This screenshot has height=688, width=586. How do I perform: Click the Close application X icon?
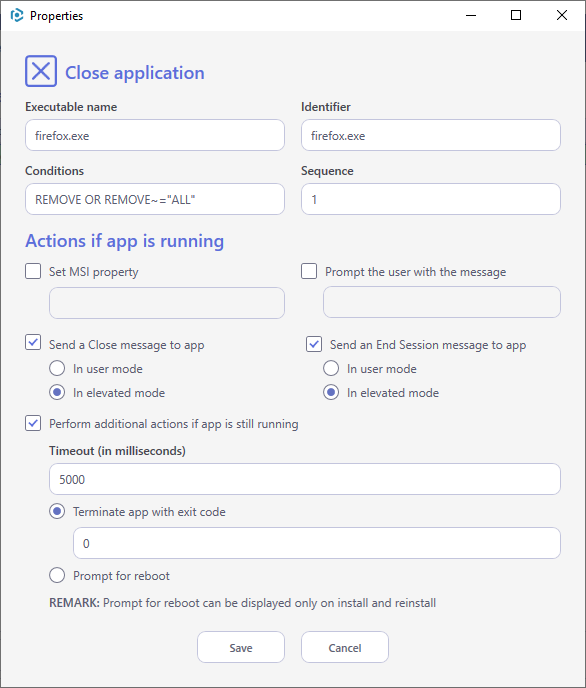(x=41, y=71)
